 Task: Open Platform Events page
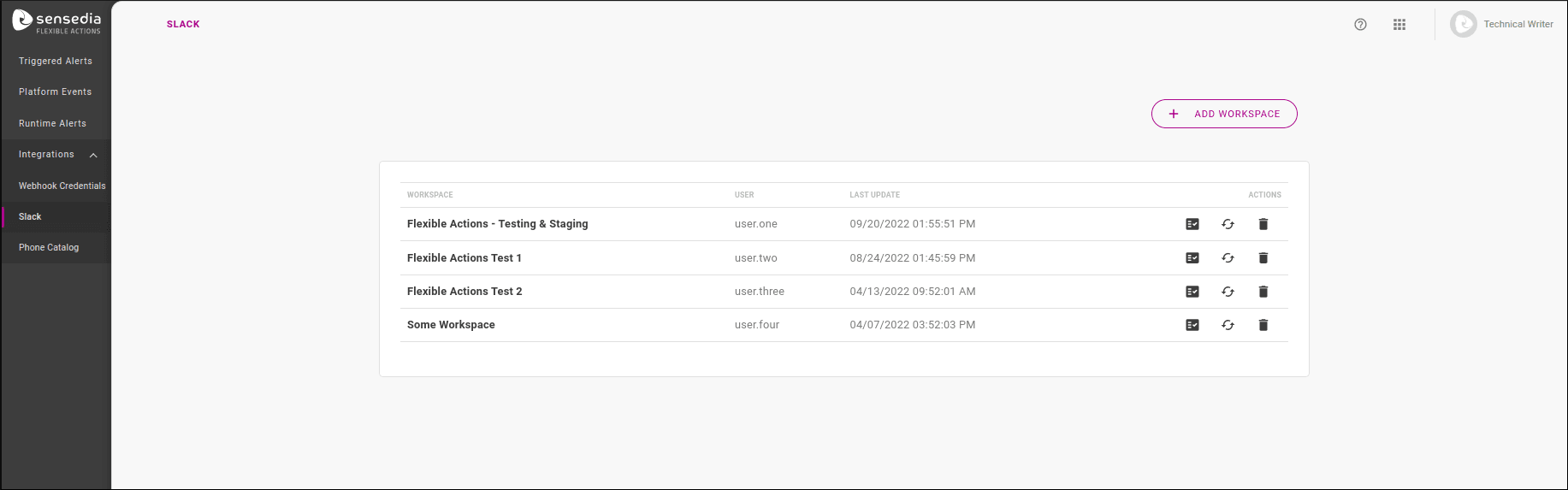pyautogui.click(x=55, y=92)
